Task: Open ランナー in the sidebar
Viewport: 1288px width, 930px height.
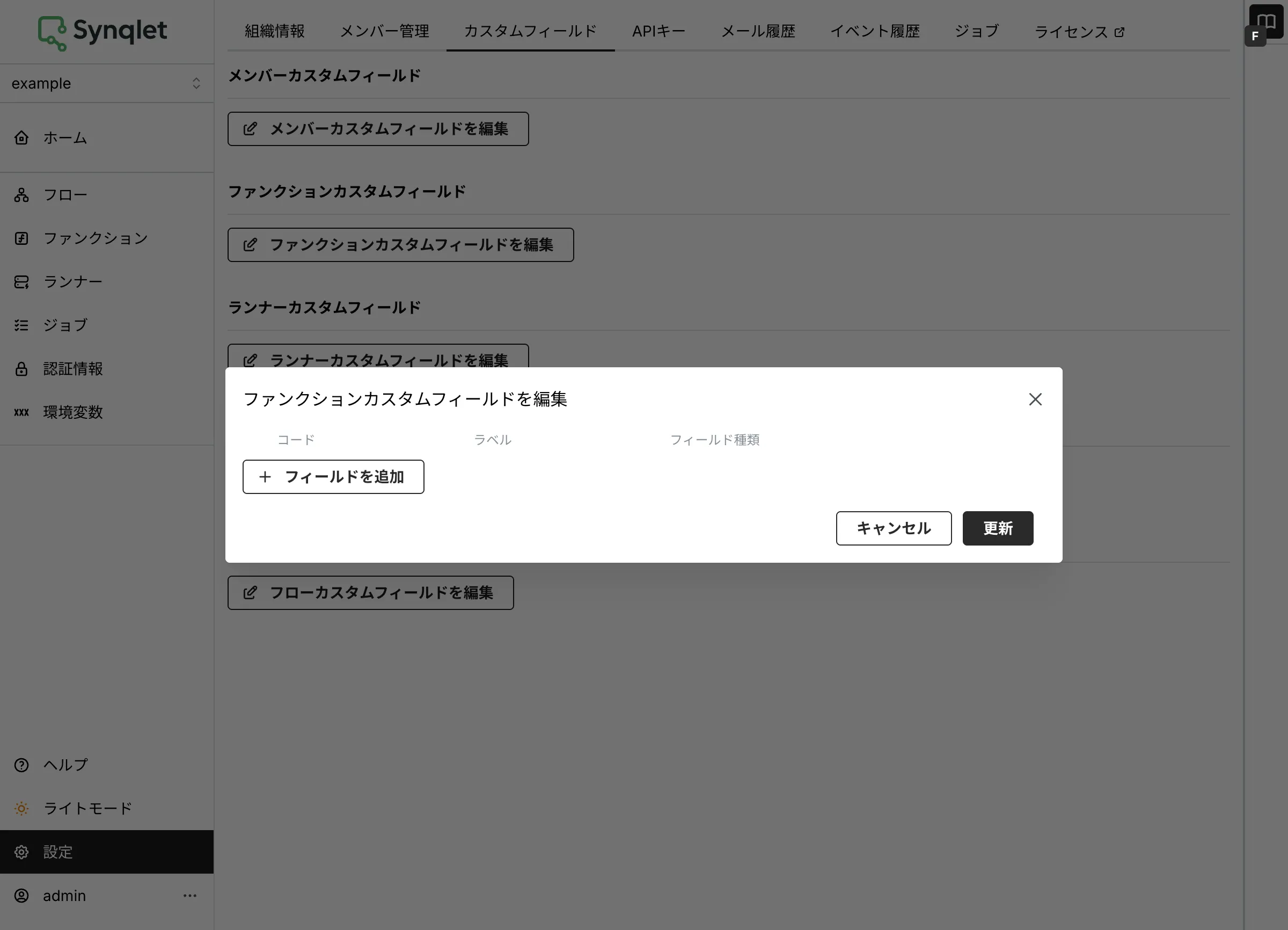Action: [107, 282]
